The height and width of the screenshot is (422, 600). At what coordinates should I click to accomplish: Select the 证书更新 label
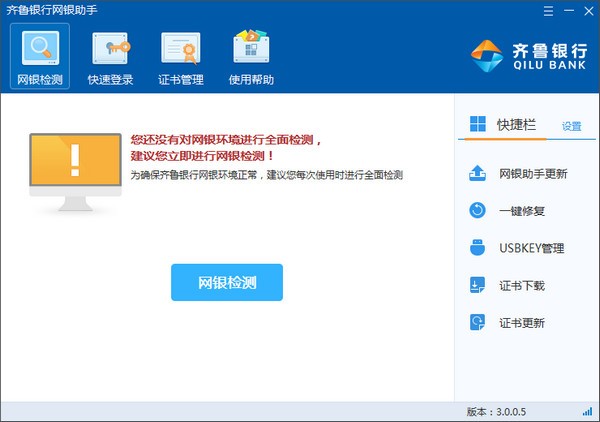pos(522,323)
